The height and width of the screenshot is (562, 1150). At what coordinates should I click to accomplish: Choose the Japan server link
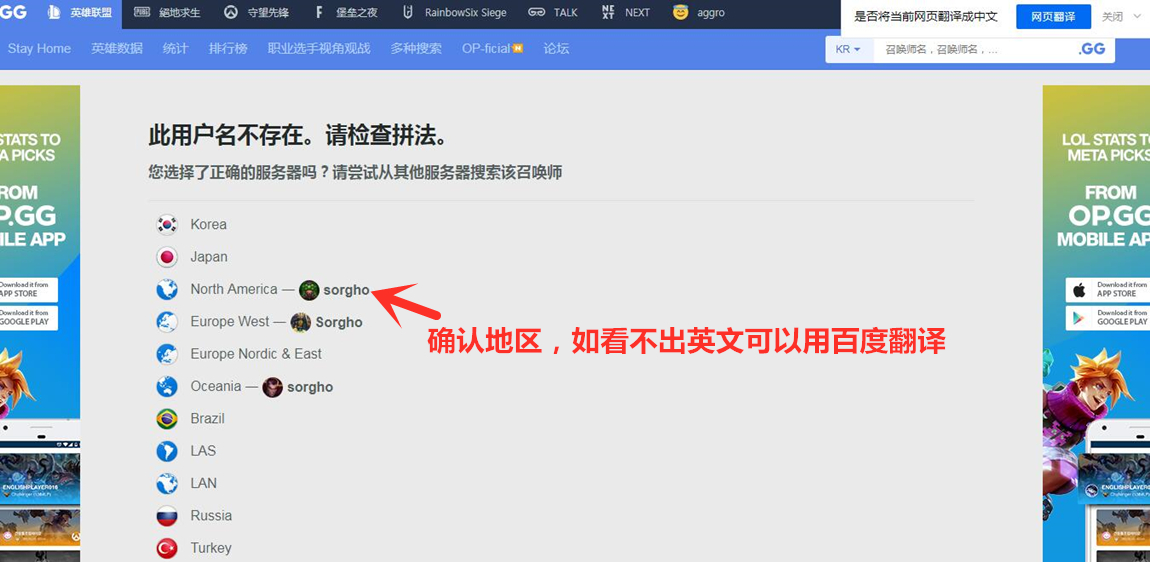coord(209,257)
